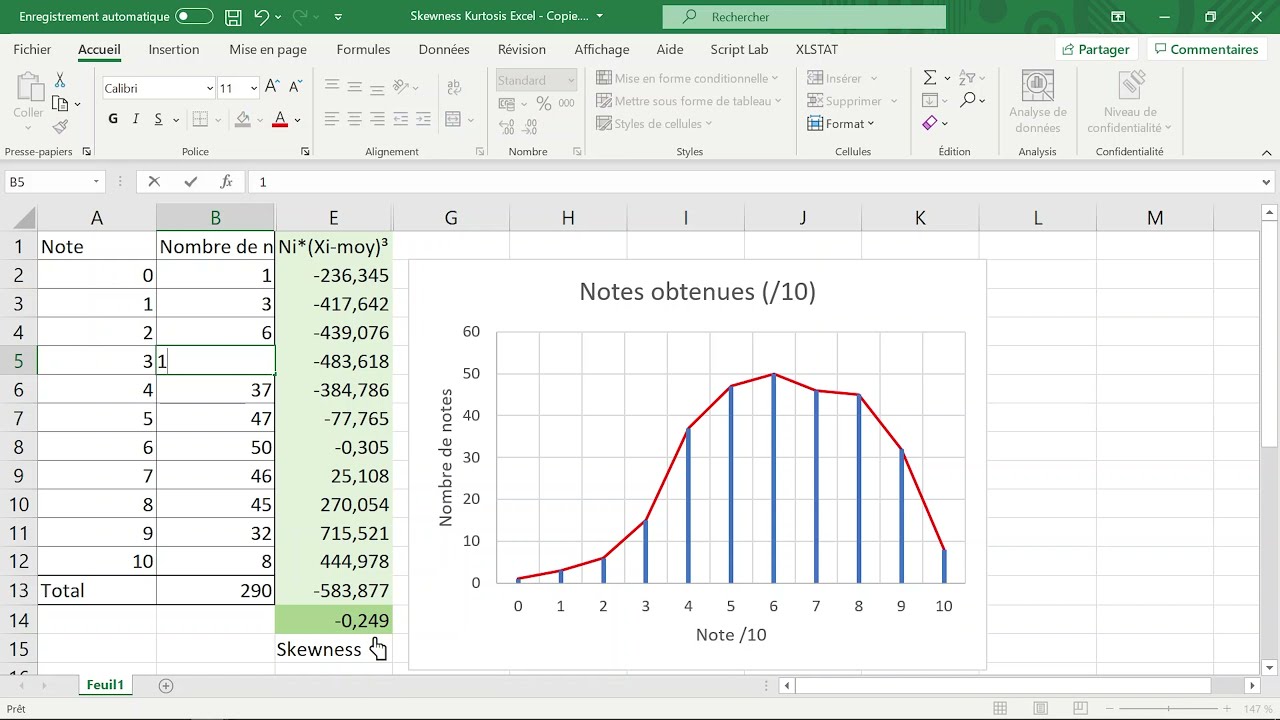Open the Commentaires pane
The image size is (1280, 720).
[1205, 49]
